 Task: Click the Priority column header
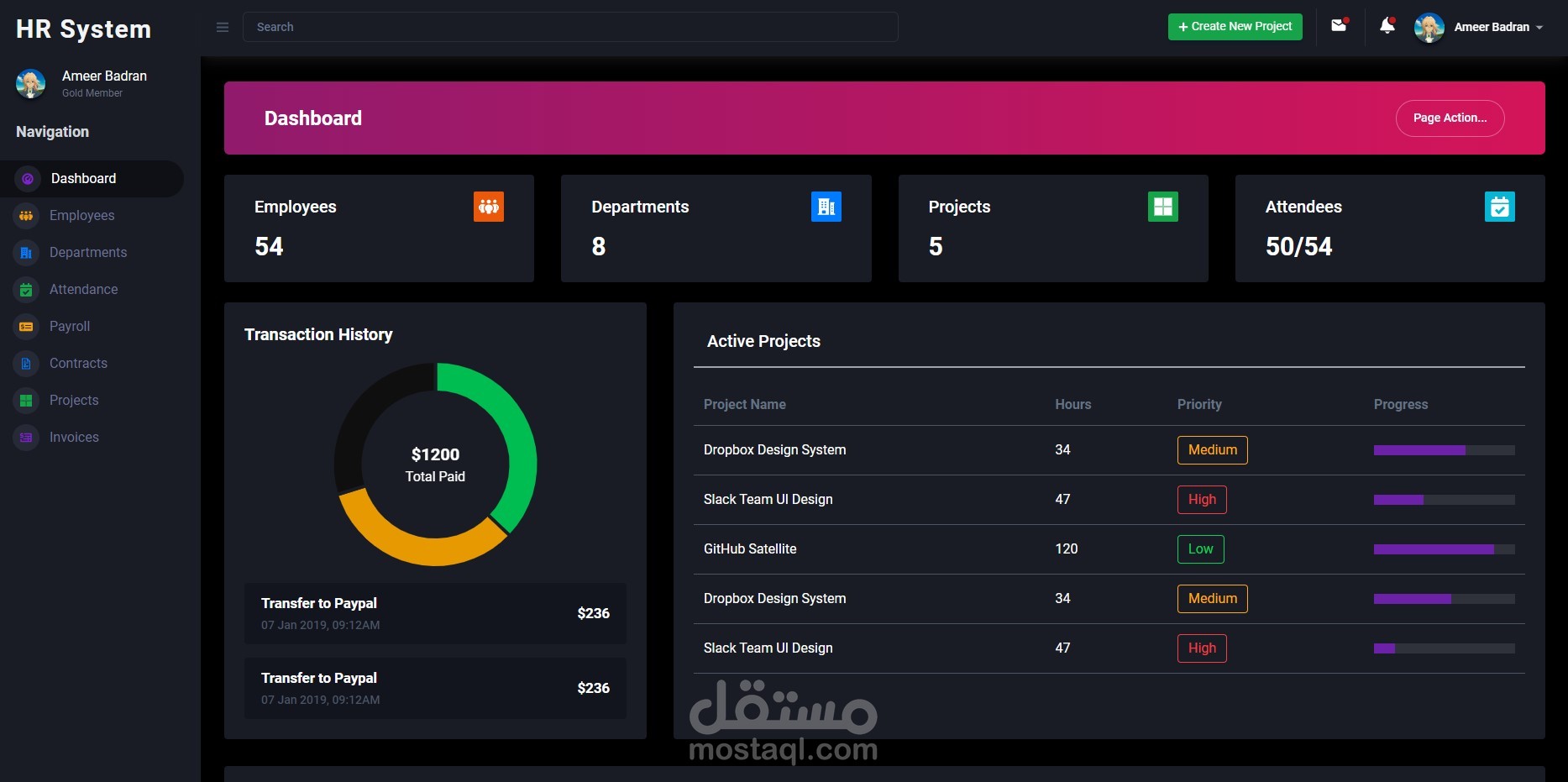point(1199,405)
